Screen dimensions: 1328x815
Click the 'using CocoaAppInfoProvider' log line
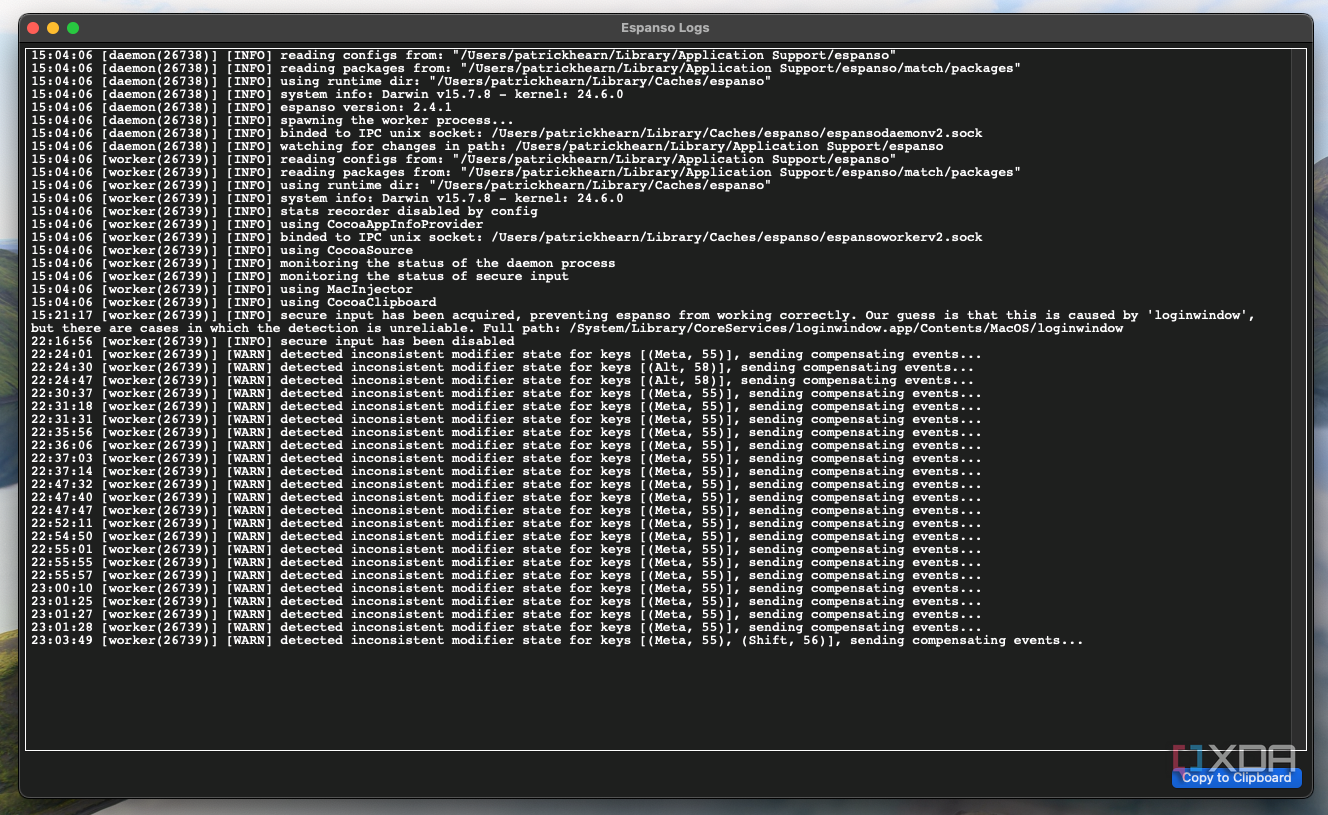coord(257,224)
